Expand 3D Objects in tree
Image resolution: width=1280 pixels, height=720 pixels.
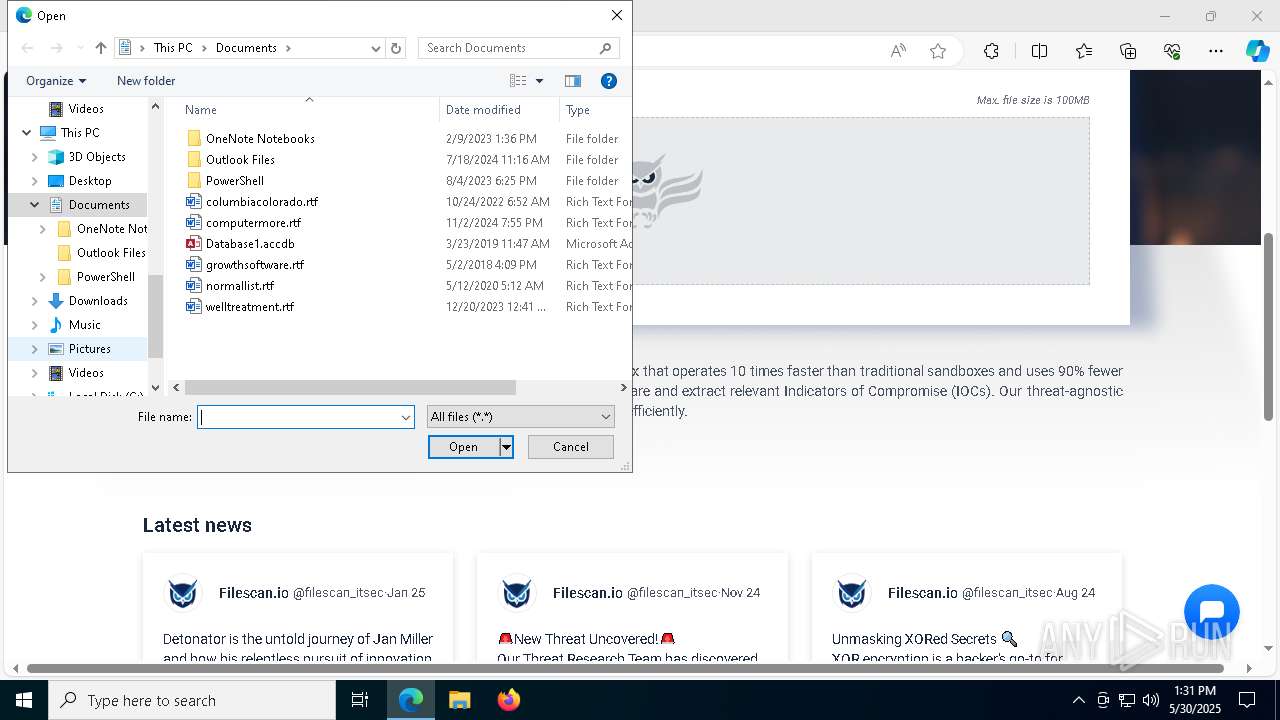click(35, 157)
